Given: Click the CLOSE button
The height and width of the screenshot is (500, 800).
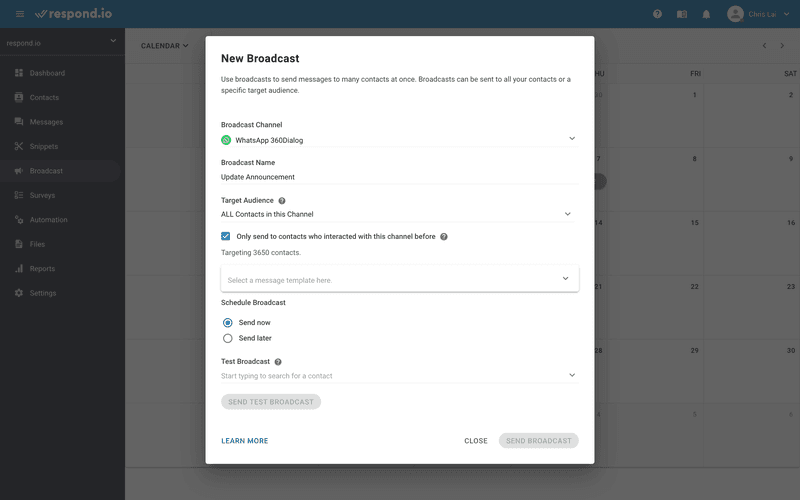Looking at the screenshot, I should click(476, 441).
